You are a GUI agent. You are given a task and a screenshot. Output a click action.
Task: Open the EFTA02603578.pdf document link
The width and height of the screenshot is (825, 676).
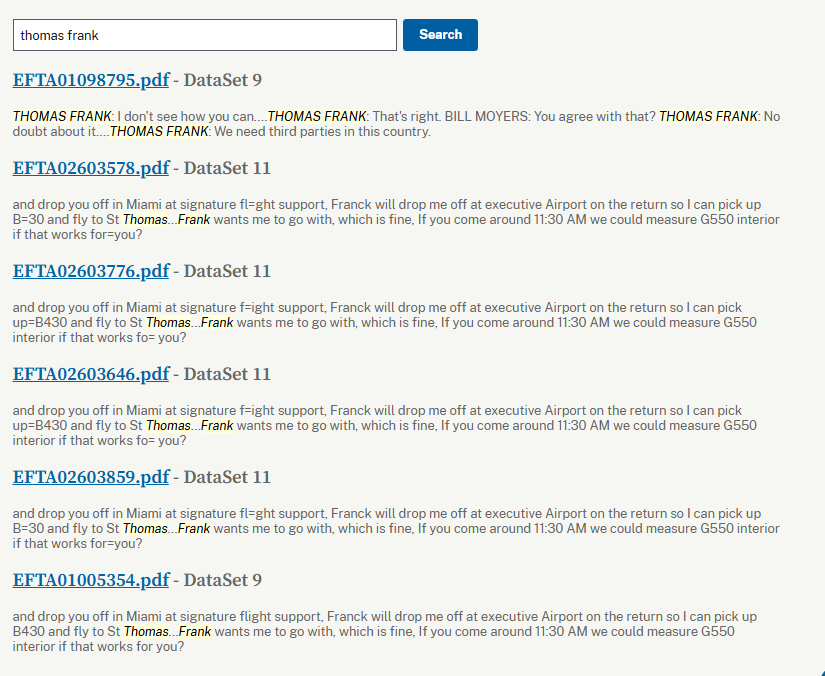click(x=91, y=168)
